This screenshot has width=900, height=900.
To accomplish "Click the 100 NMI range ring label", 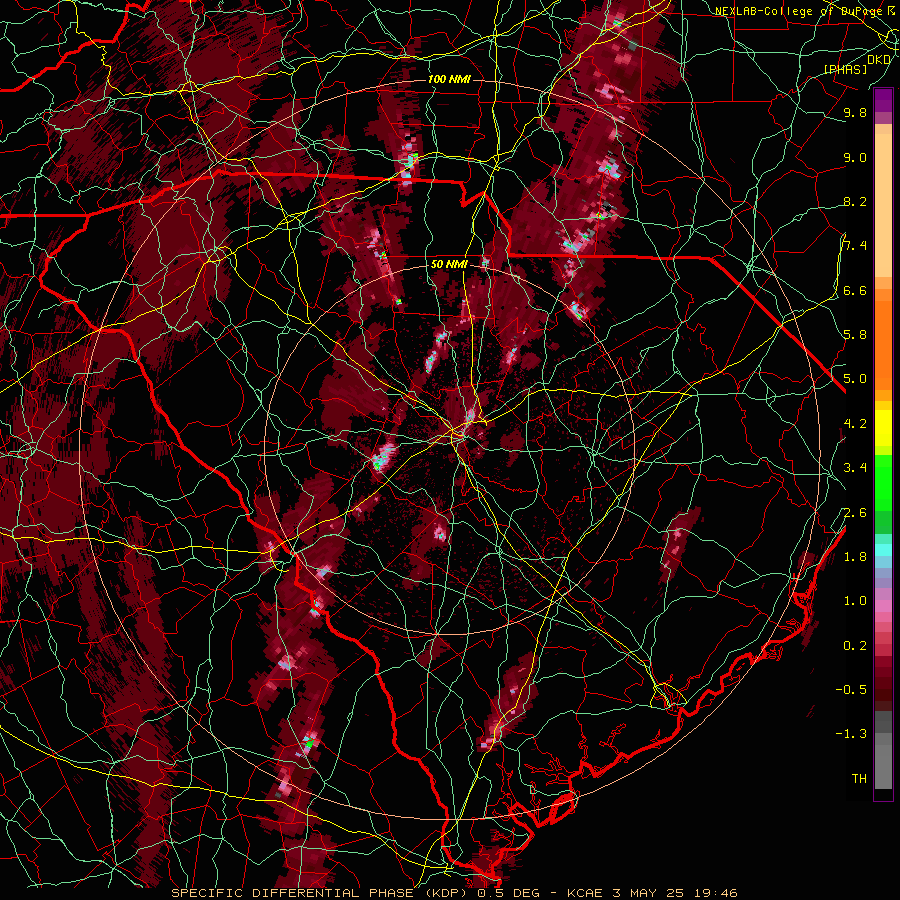I will (x=449, y=79).
